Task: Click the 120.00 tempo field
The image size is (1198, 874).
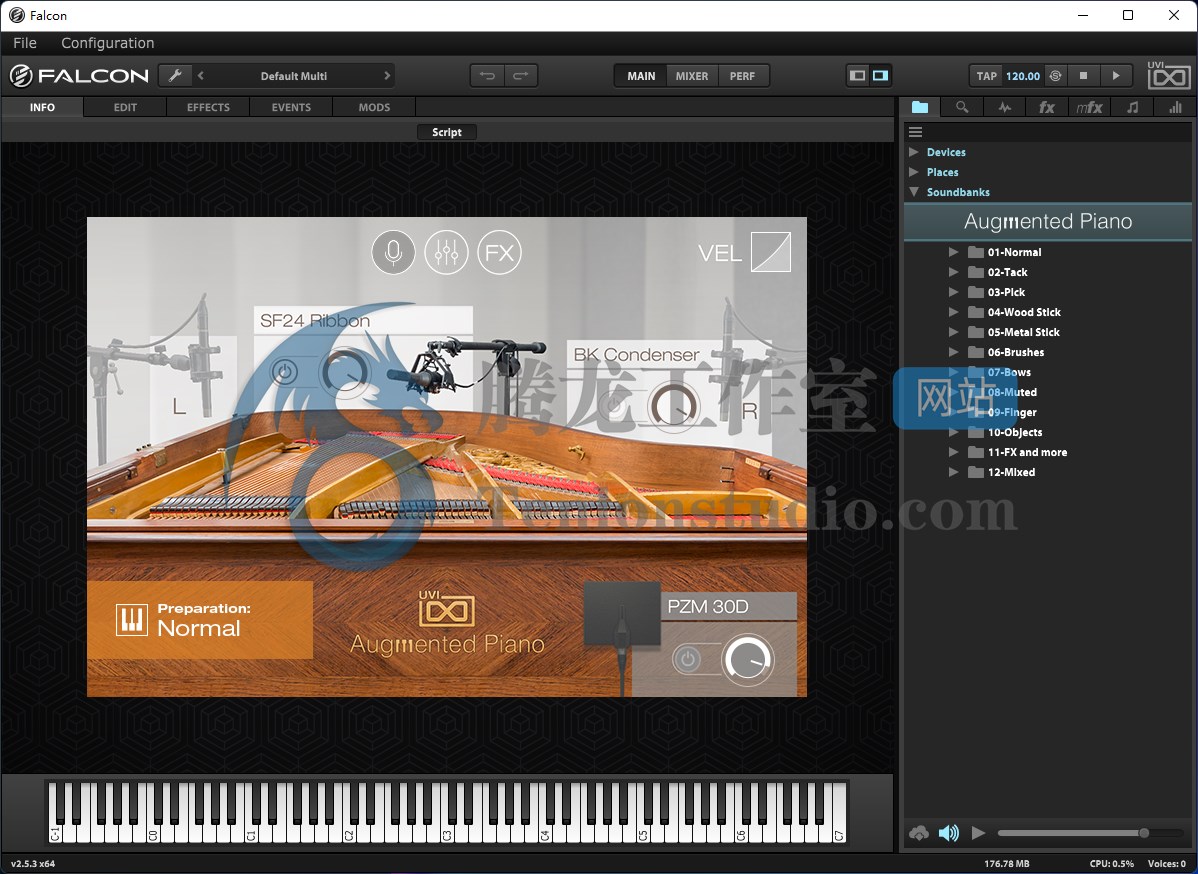Action: 1023,76
